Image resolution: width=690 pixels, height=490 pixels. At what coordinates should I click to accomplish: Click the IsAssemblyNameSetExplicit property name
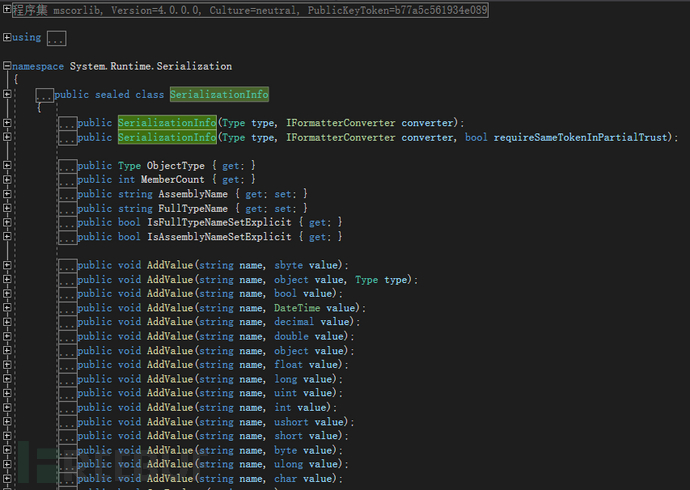219,237
